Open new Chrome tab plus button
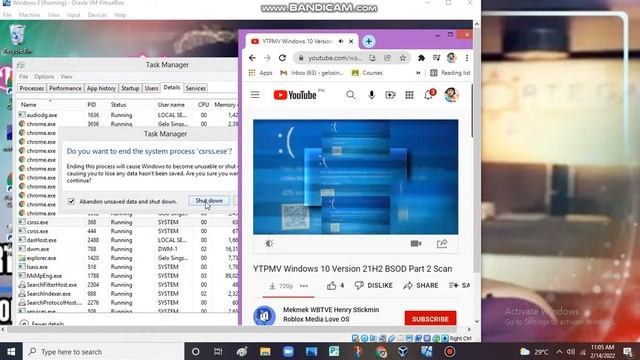Screen dimensions: 640x360 [x=369, y=41]
